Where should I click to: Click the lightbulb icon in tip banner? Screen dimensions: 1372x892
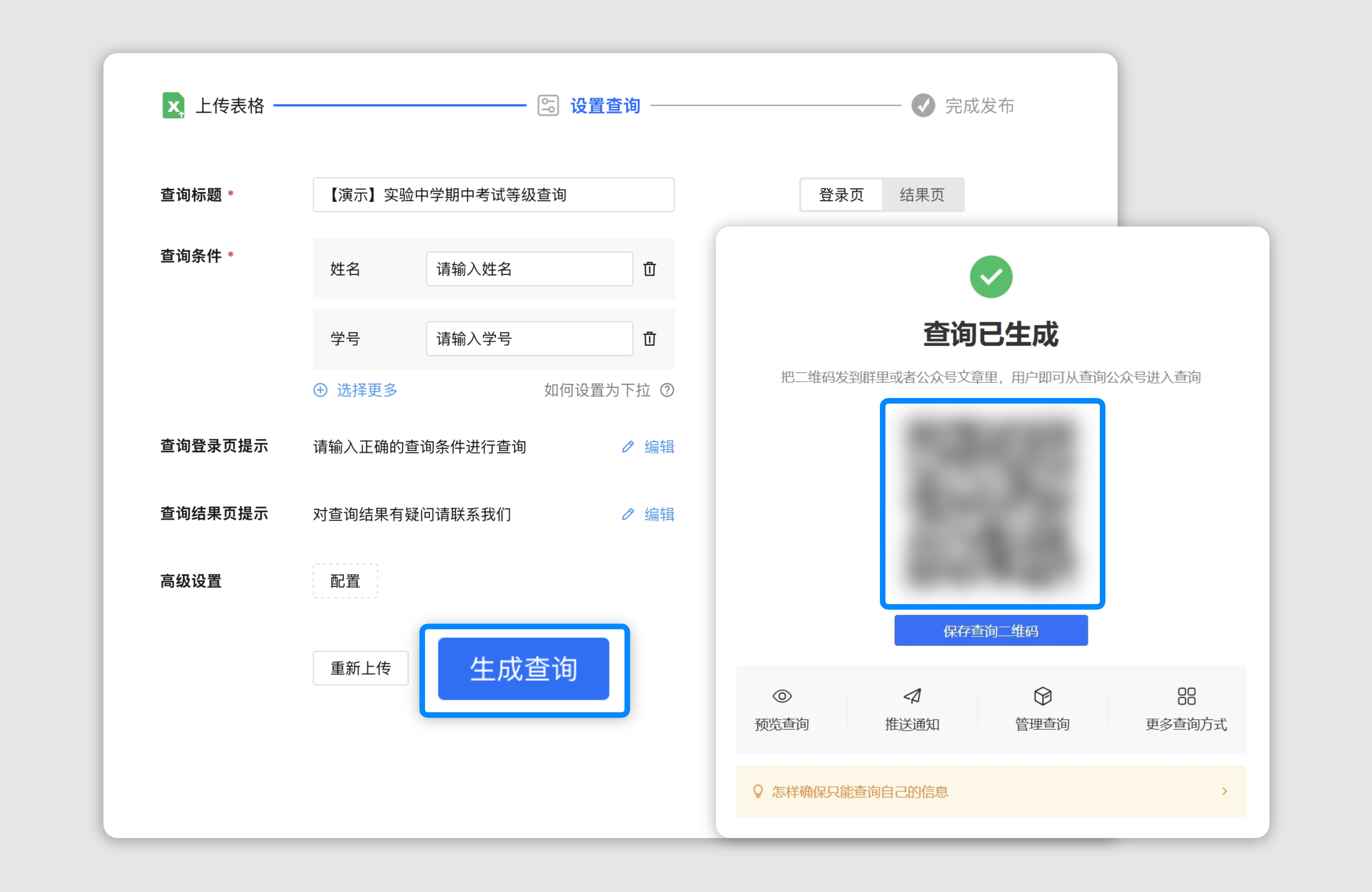click(x=757, y=791)
